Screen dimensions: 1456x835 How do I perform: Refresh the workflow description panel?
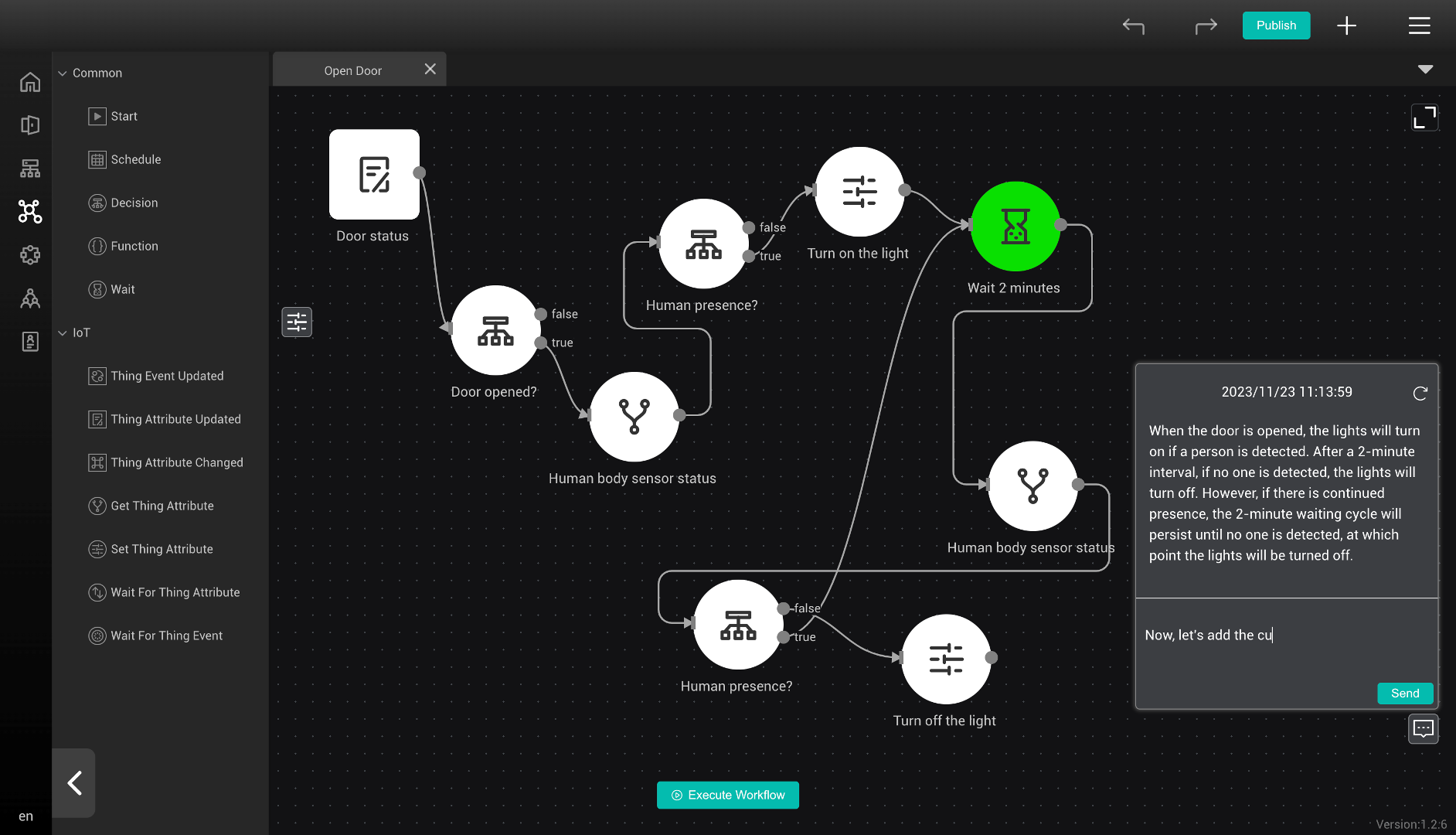[x=1420, y=394]
